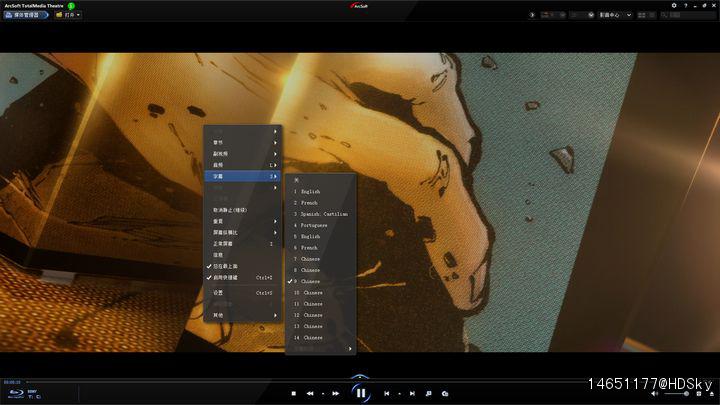Screen dimensions: 720x405
Task: Click the green info badge beside app title
Action: pos(71,6)
